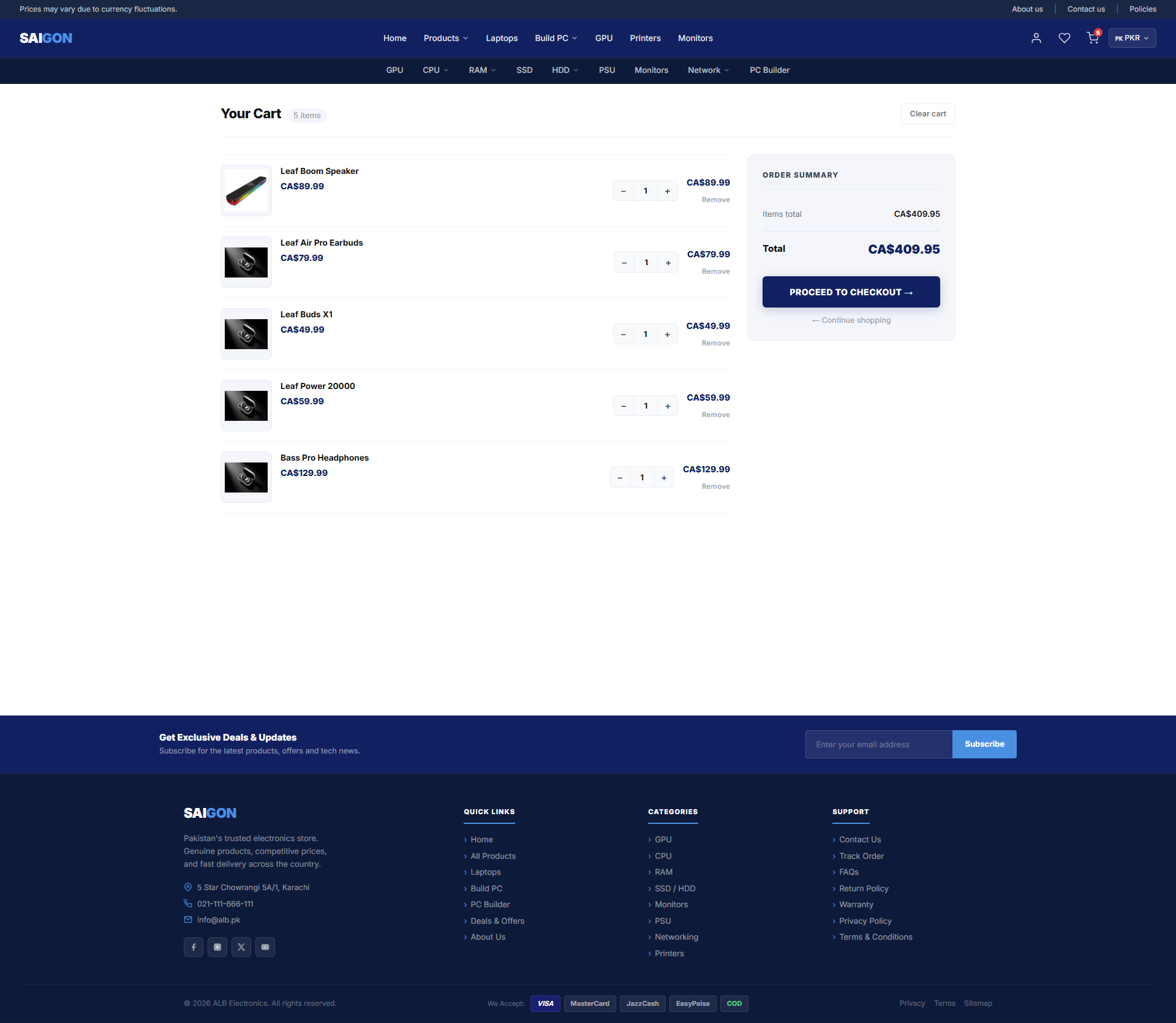Increase Bass Pro Headphones quantity
This screenshot has width=1176, height=1023.
(x=664, y=478)
